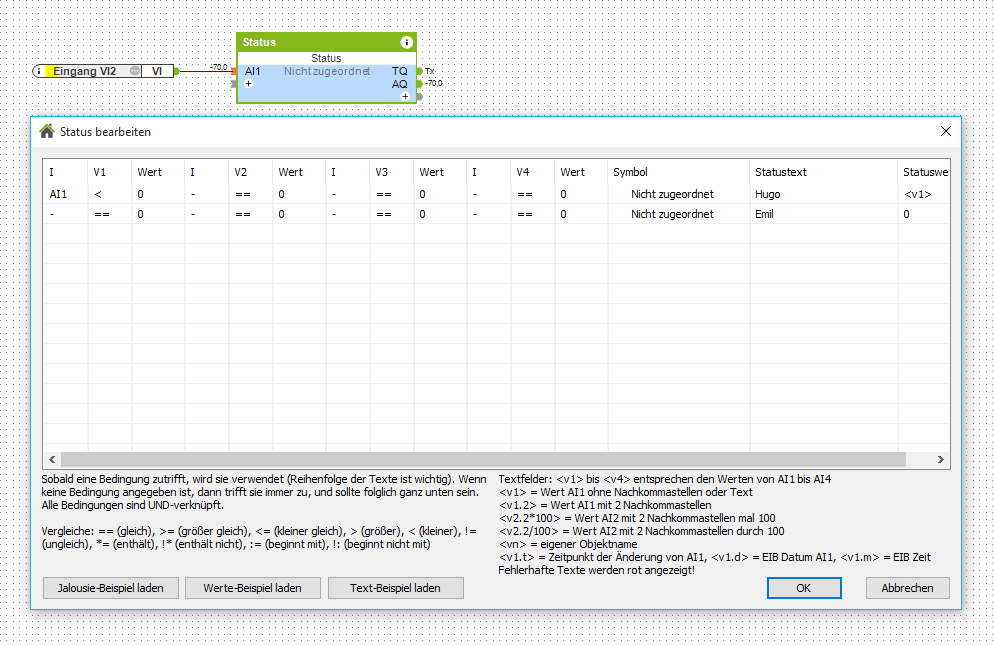Cancel with the Abbrechen button

[907, 588]
